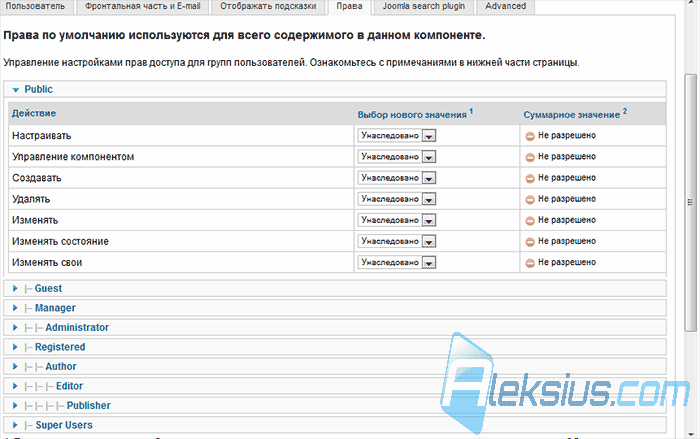The height and width of the screenshot is (439, 700).
Task: Expand the Editor group
Action: (x=335, y=386)
